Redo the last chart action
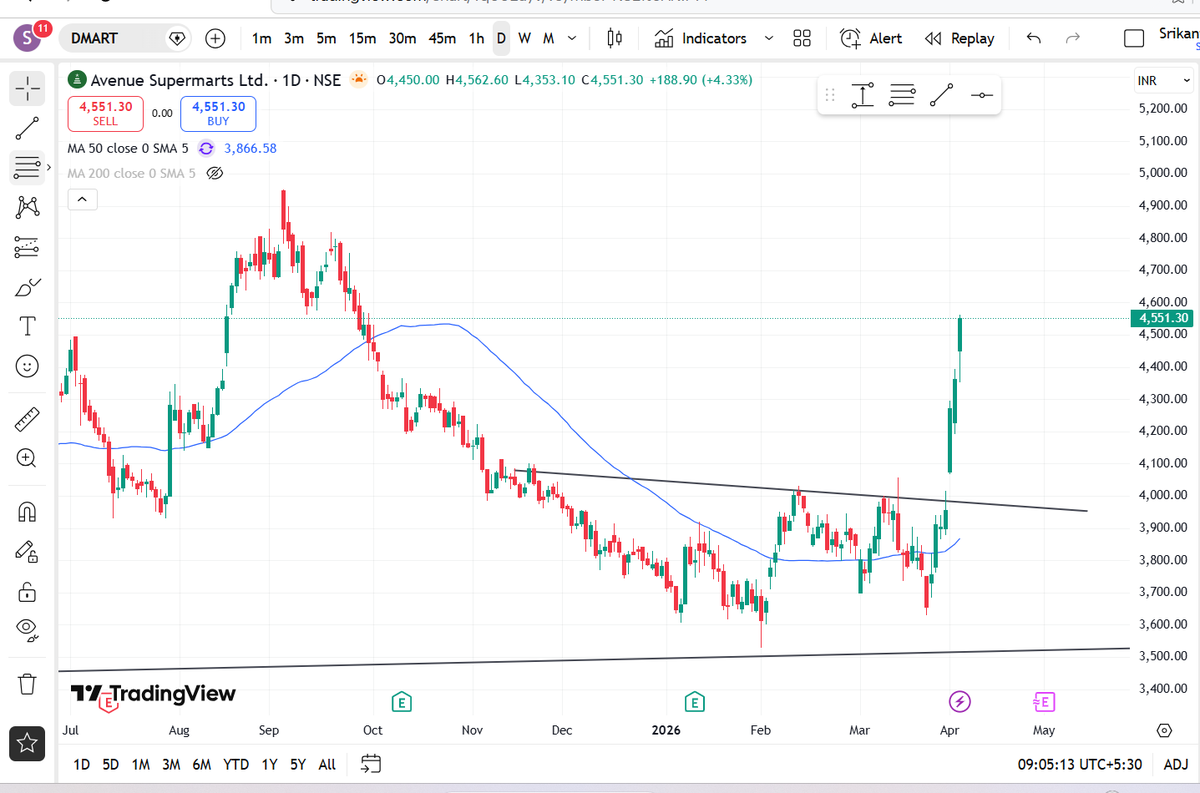The image size is (1200, 793). 1073,38
